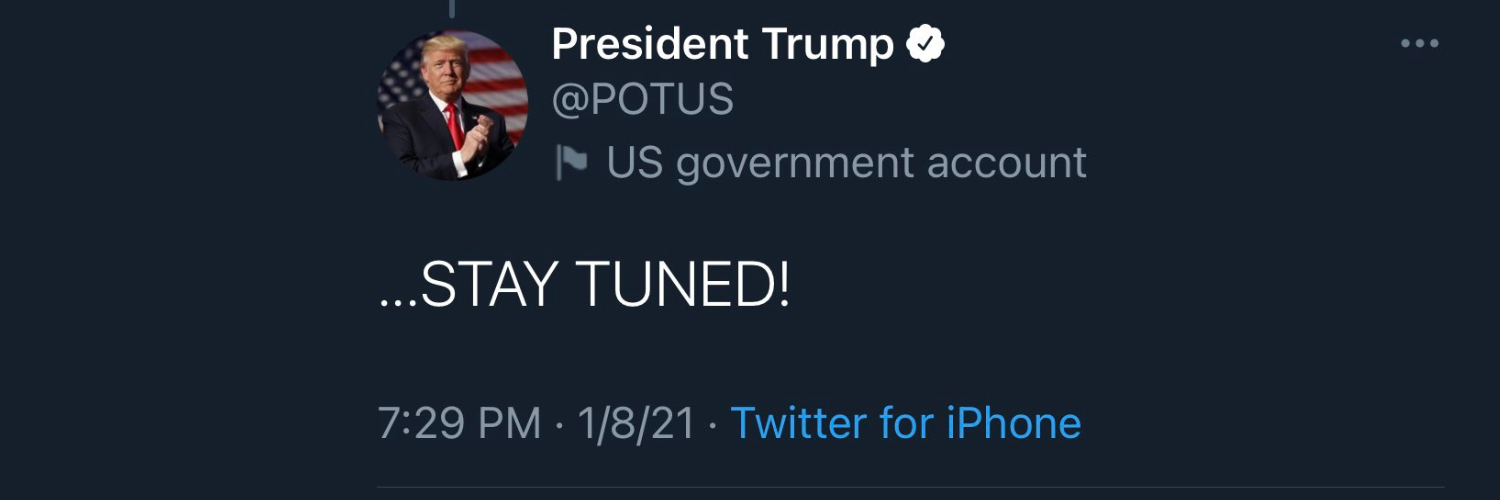Click the word "iPhone" in source link

(x=1014, y=423)
